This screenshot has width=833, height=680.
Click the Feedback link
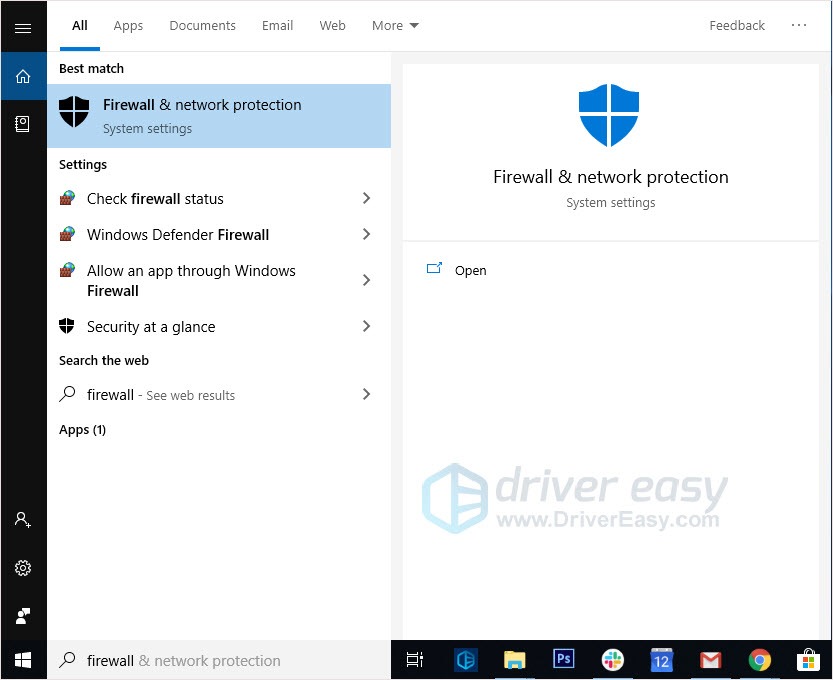736,25
